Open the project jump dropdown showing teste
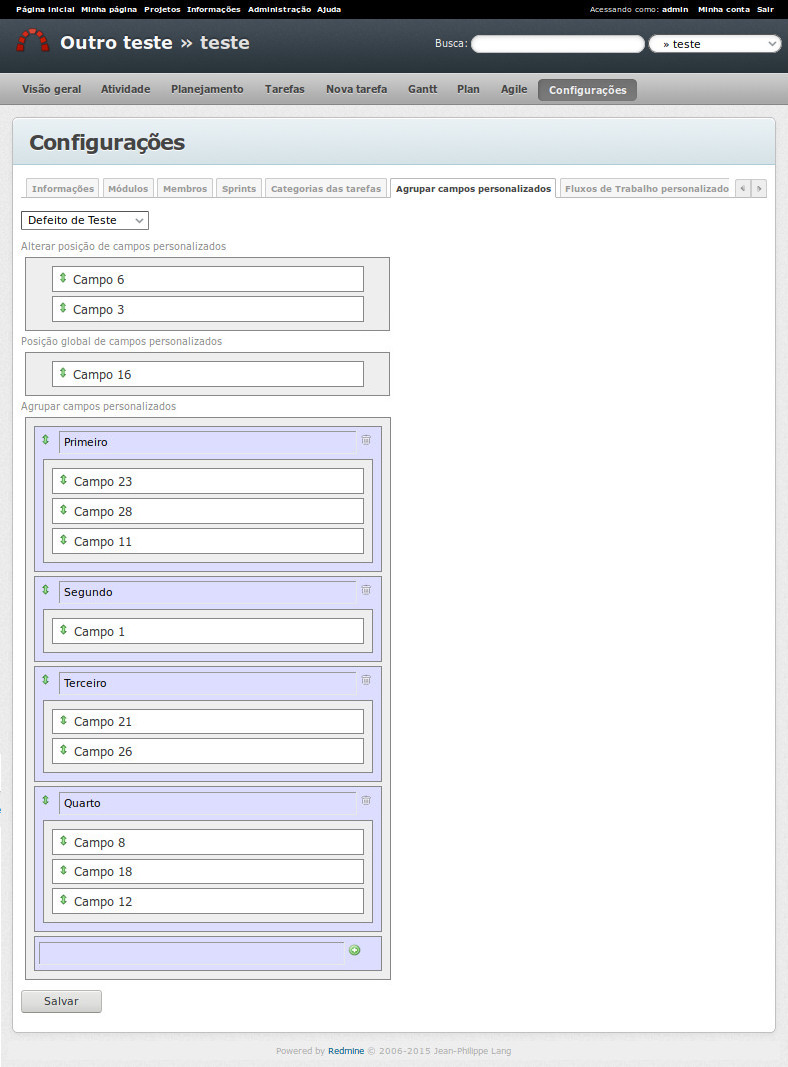This screenshot has width=788, height=1067. point(714,44)
